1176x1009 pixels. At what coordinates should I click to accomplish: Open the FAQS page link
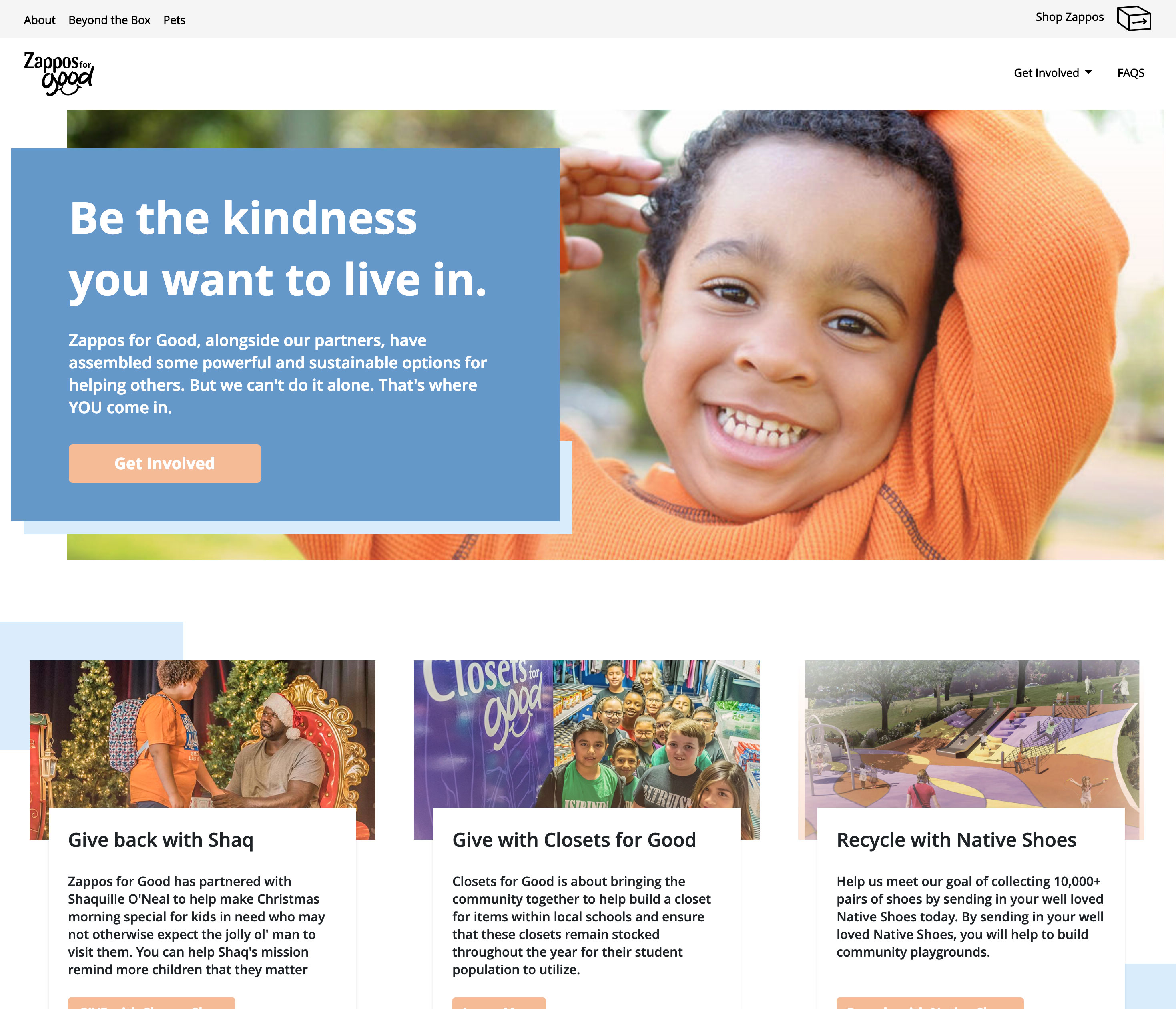coord(1132,72)
